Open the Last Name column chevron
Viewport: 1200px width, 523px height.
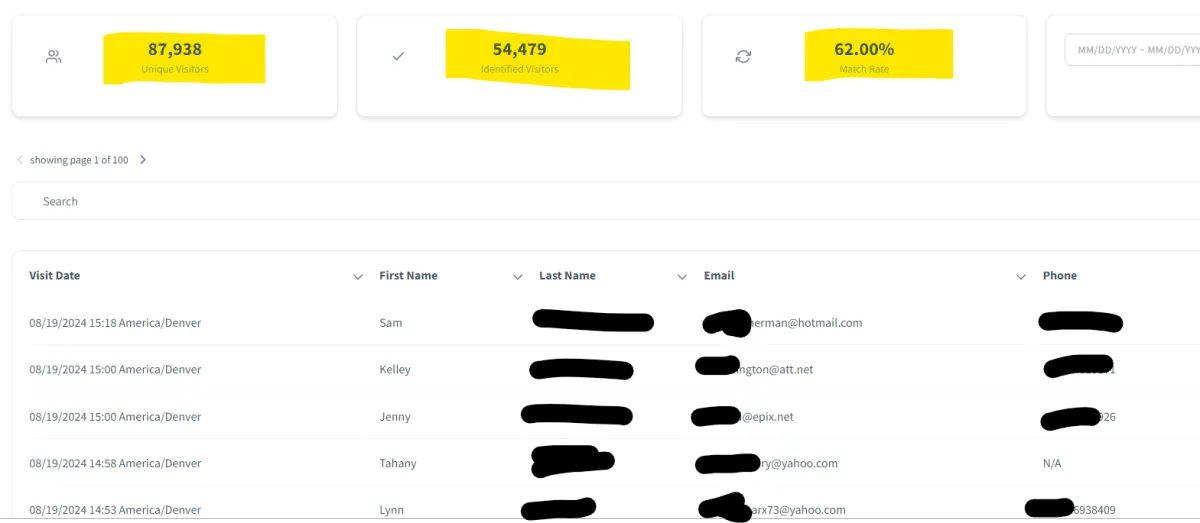point(682,277)
